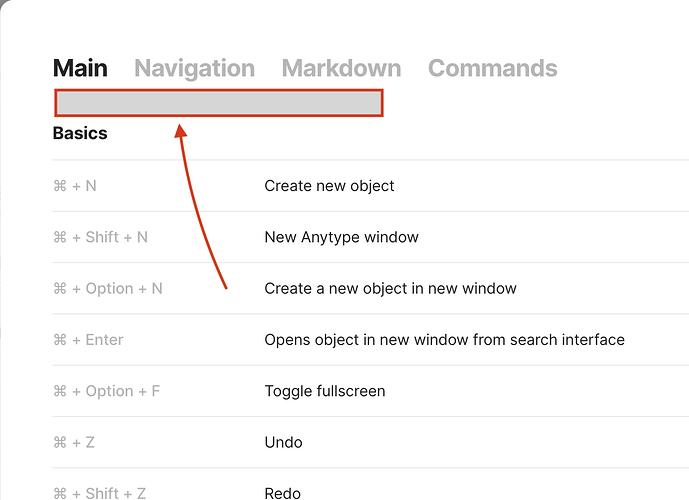Click the Basics section heading
Image resolution: width=689 pixels, height=500 pixels.
click(x=80, y=133)
